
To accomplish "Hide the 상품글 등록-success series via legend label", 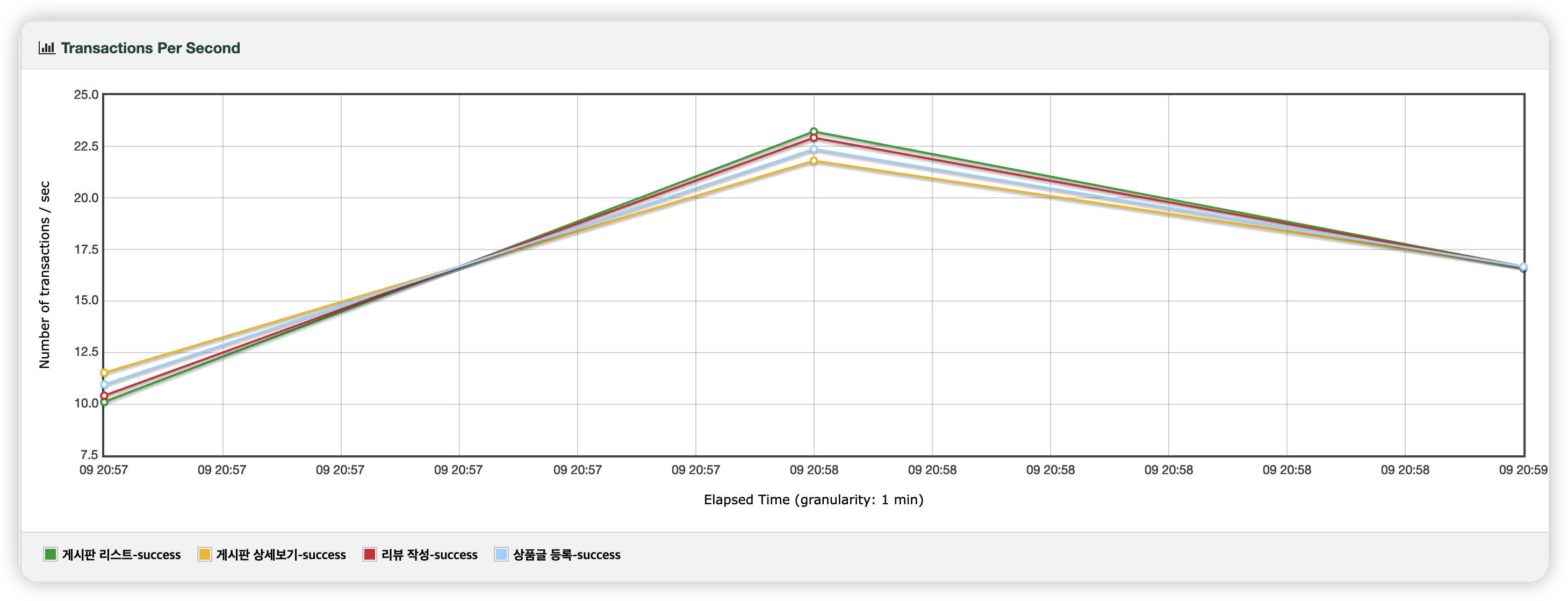I will [566, 555].
